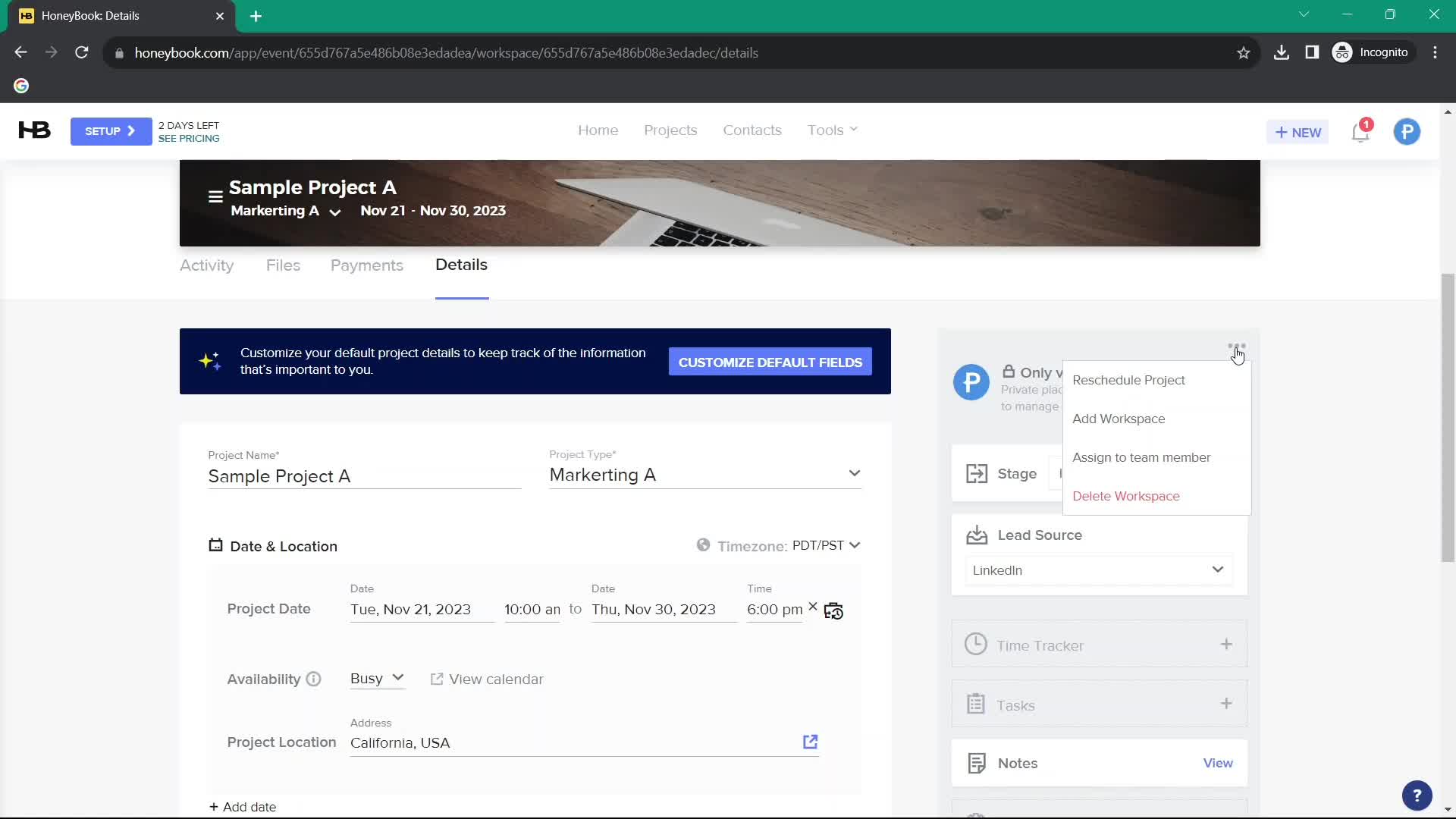Select Reschedule Project from context menu
Screen dimensions: 1456x819
coord(1129,379)
